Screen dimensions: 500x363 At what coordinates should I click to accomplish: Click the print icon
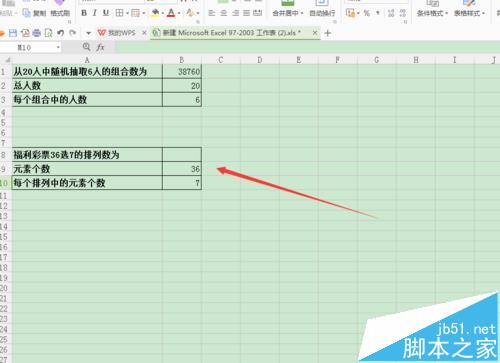(37, 33)
